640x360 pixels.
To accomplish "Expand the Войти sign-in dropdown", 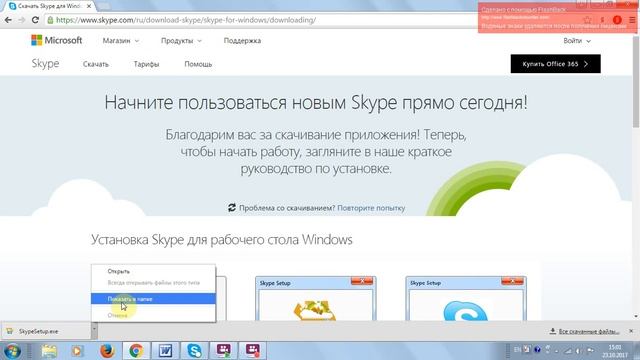I will [577, 41].
